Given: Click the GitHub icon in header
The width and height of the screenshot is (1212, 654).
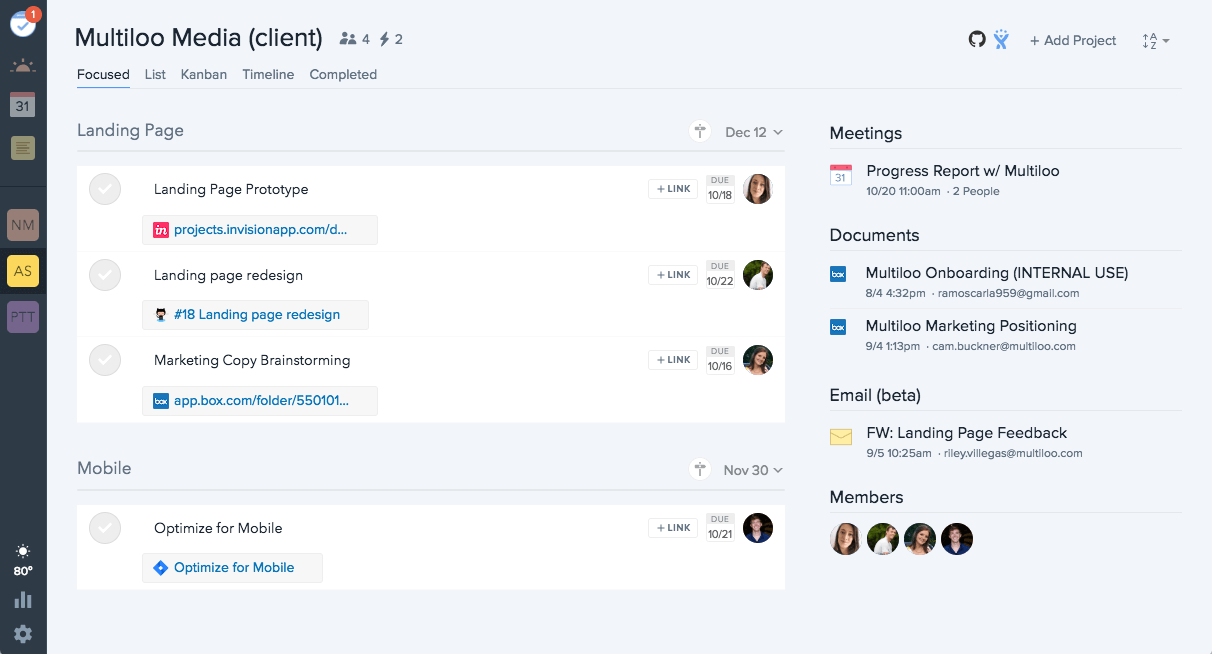Looking at the screenshot, I should [x=977, y=40].
